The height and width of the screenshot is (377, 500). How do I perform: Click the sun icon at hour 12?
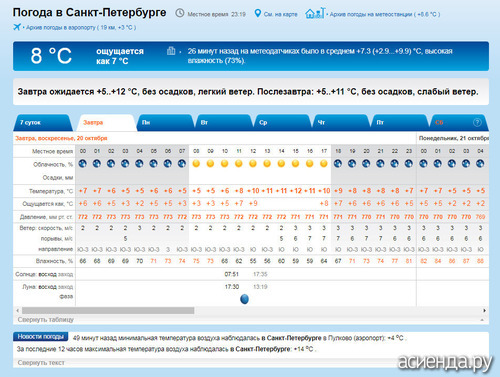tap(253, 164)
